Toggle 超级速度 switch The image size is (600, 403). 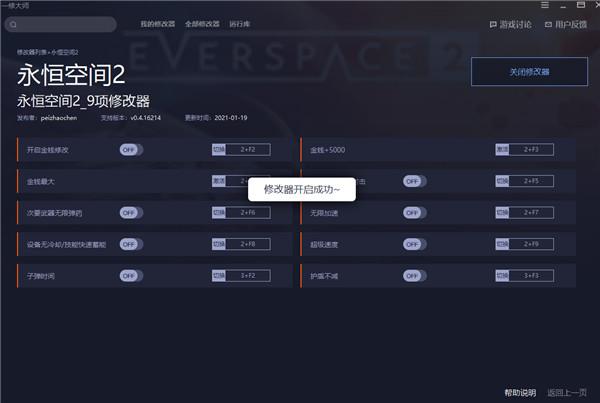[x=415, y=244]
